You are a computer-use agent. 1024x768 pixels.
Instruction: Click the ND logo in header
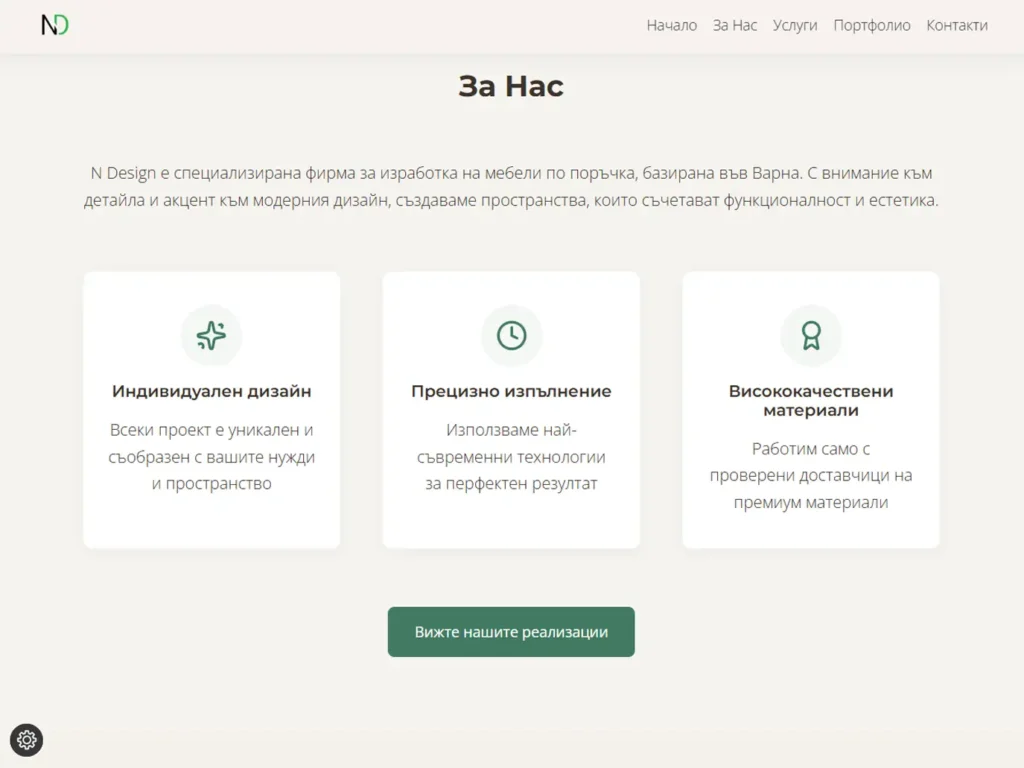pyautogui.click(x=55, y=25)
